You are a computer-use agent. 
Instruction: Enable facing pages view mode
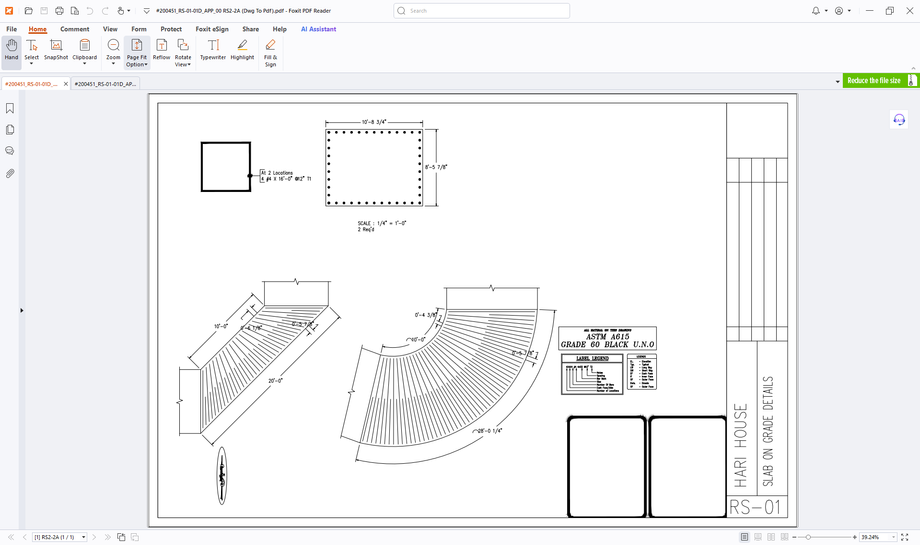771,537
